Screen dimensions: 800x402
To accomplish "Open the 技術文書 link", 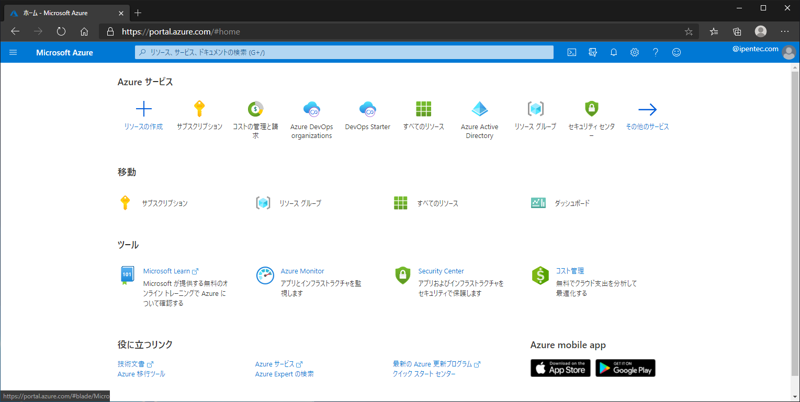I will 135,364.
